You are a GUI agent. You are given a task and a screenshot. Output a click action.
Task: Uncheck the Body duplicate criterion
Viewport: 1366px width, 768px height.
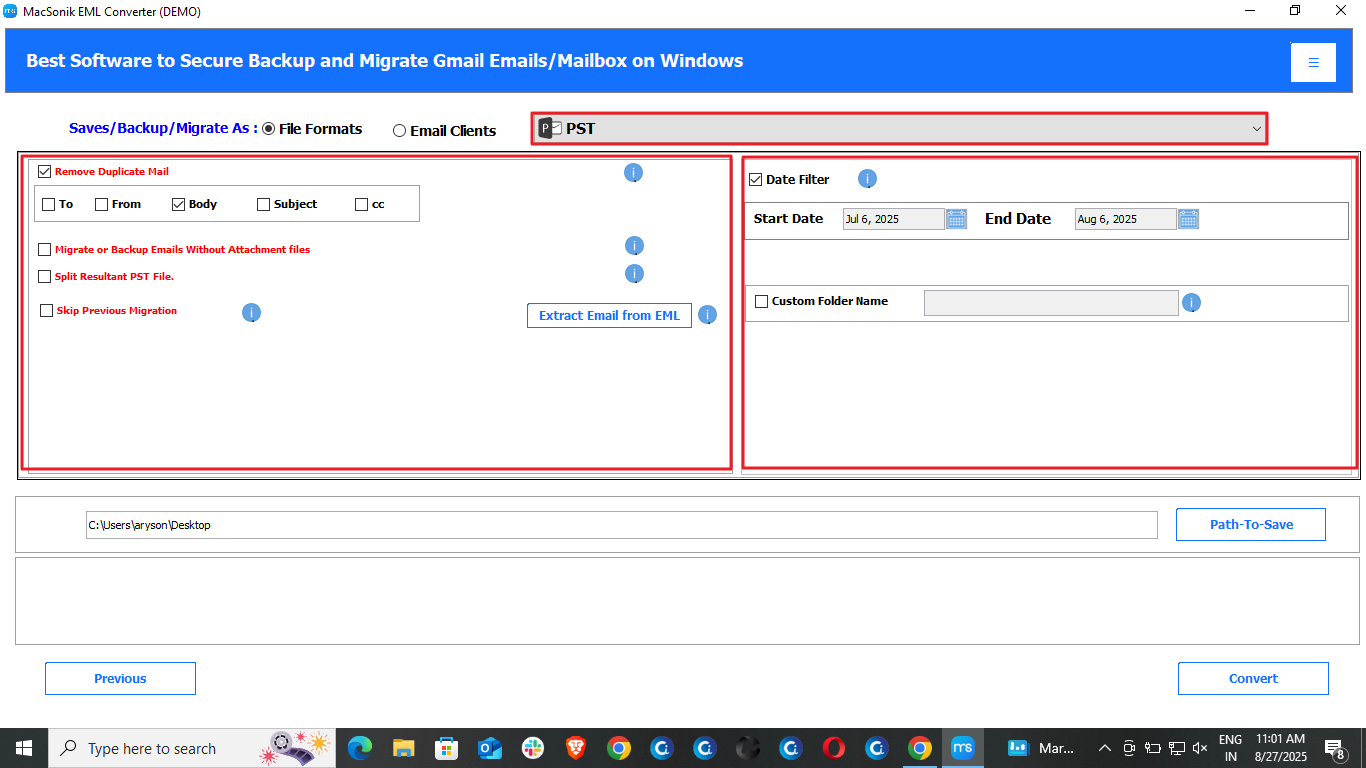179,204
